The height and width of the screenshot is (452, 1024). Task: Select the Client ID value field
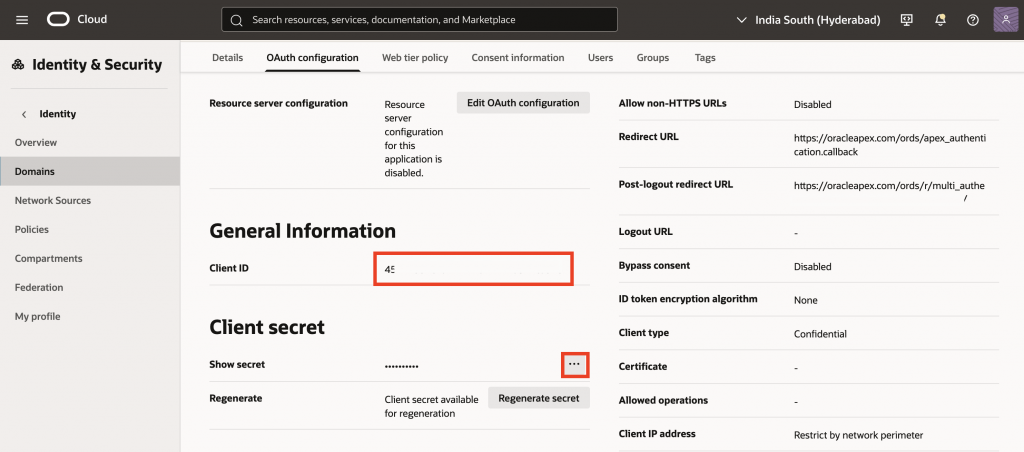coord(473,270)
